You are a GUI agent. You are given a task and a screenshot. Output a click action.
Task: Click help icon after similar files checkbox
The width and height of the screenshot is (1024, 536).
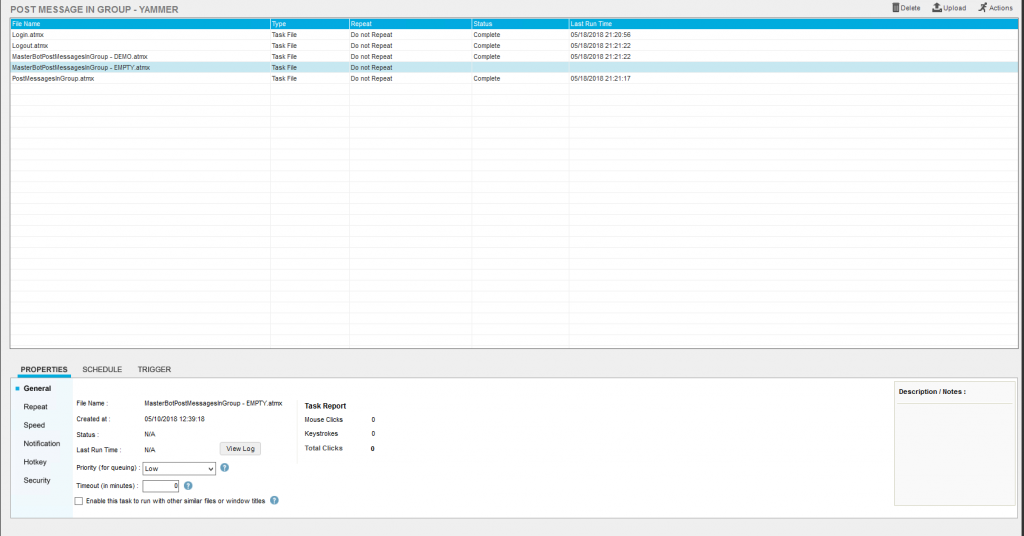274,500
